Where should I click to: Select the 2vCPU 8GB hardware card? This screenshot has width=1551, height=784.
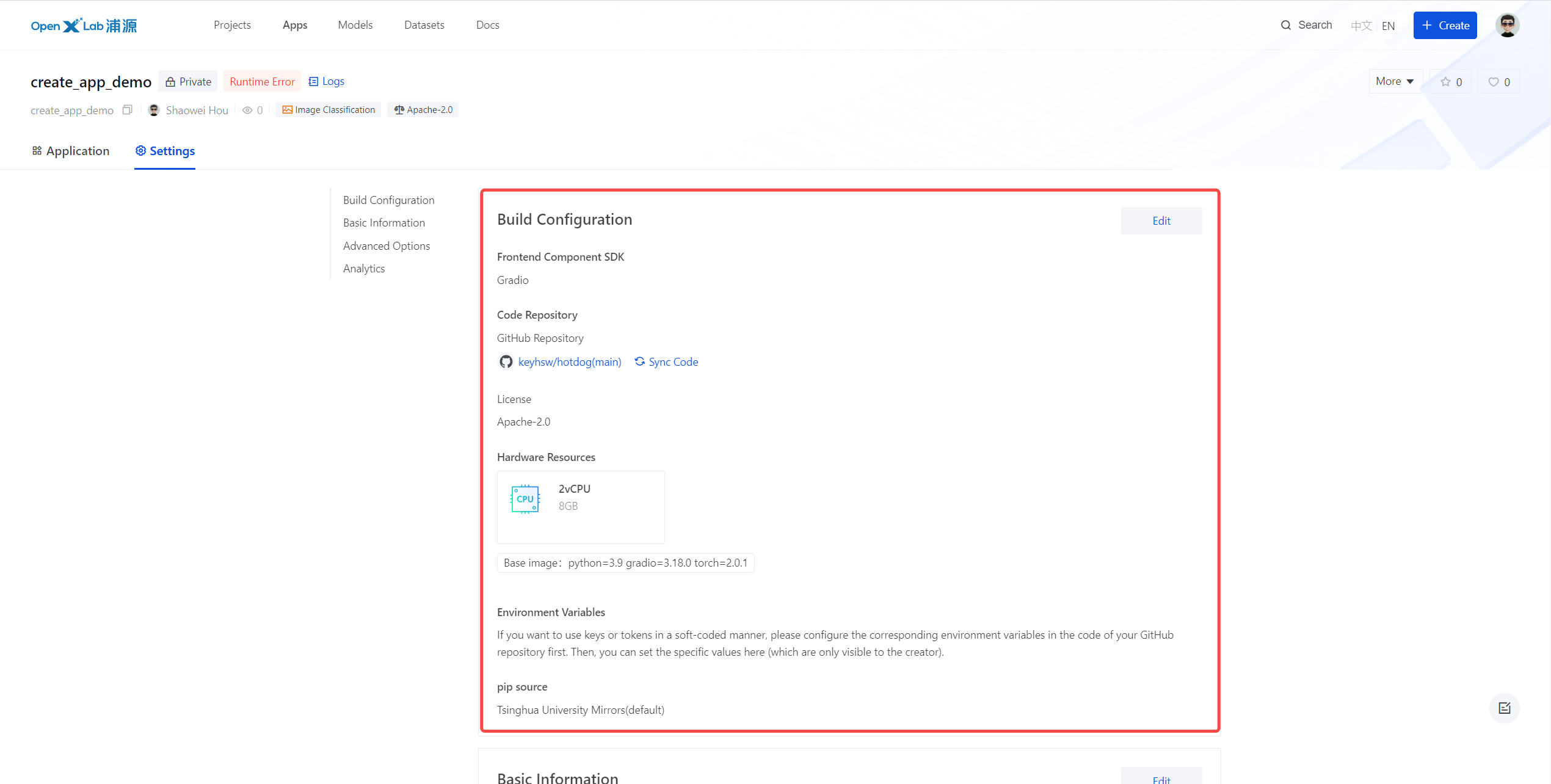tap(581, 507)
